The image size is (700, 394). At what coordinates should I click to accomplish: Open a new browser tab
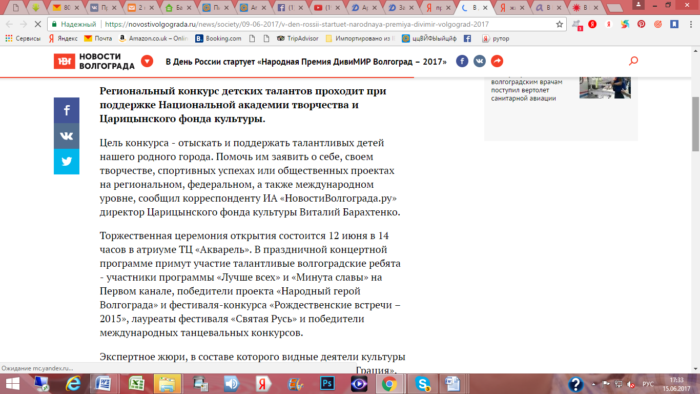(615, 8)
